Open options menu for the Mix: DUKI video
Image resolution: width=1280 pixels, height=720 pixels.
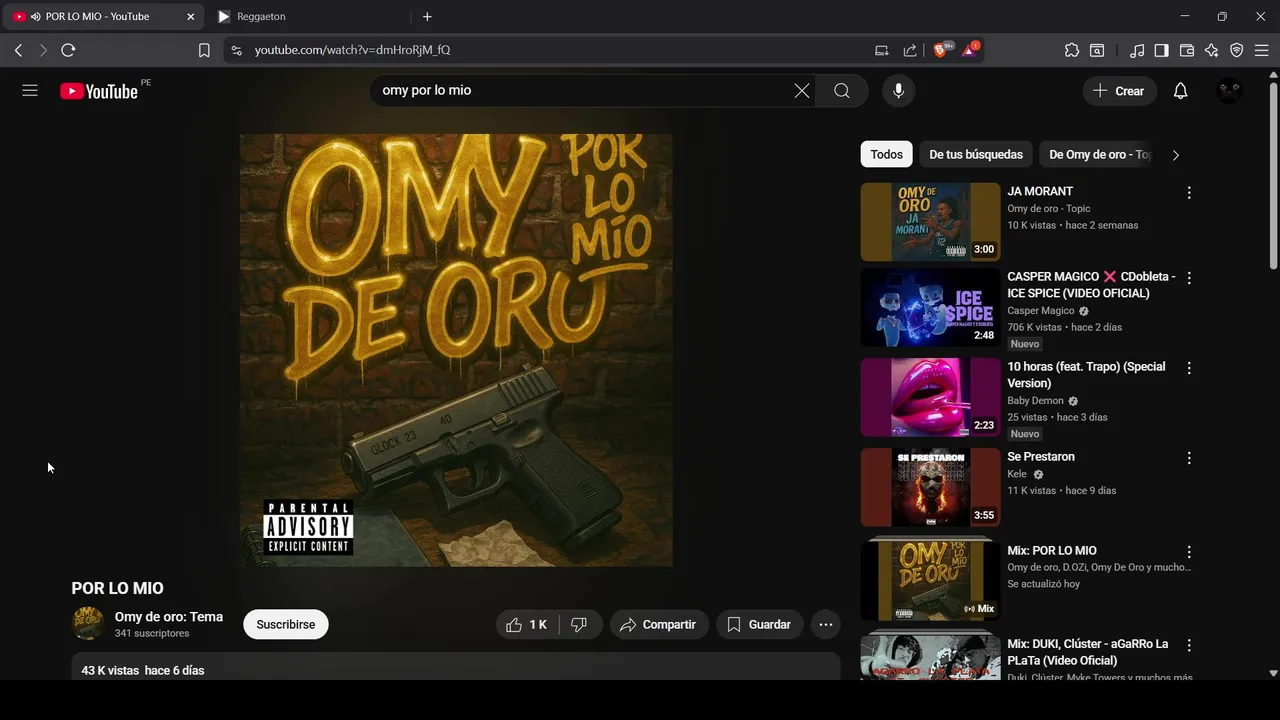coord(1189,645)
